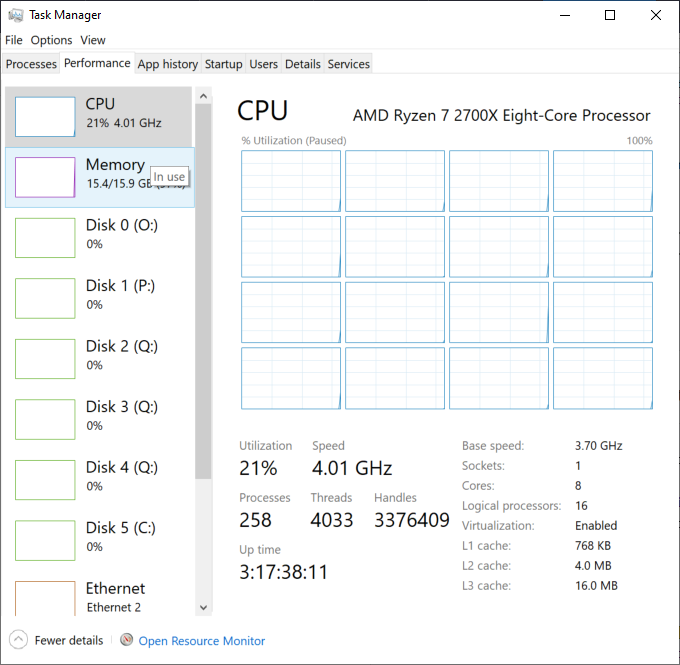This screenshot has height=665, width=680.
Task: Open the Options menu
Action: 51,40
